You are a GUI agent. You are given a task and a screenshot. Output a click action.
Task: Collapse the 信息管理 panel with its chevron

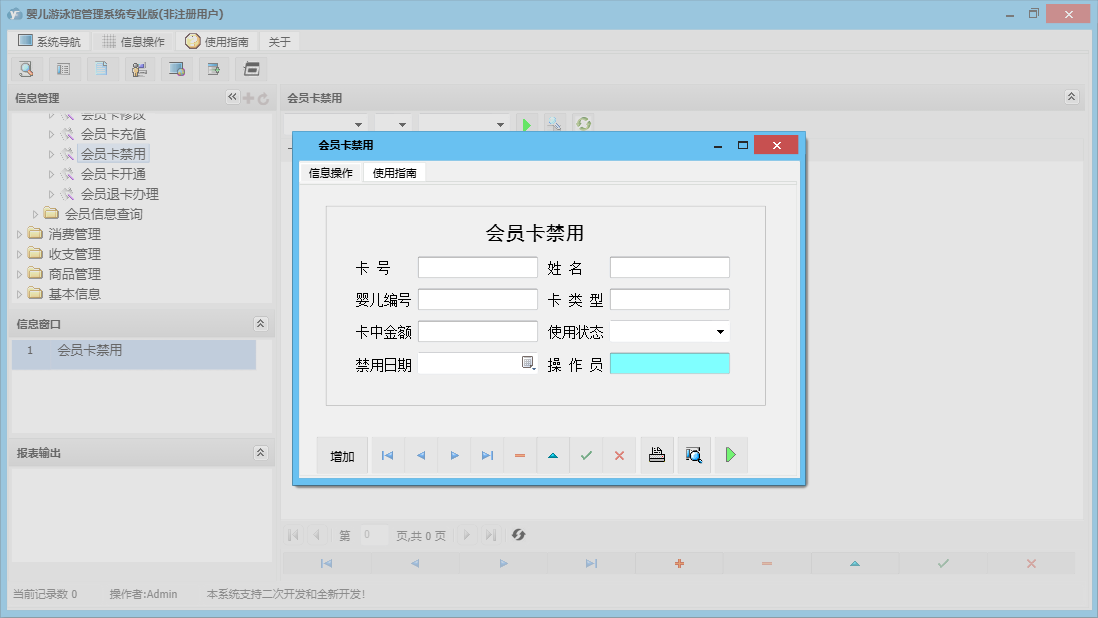231,97
